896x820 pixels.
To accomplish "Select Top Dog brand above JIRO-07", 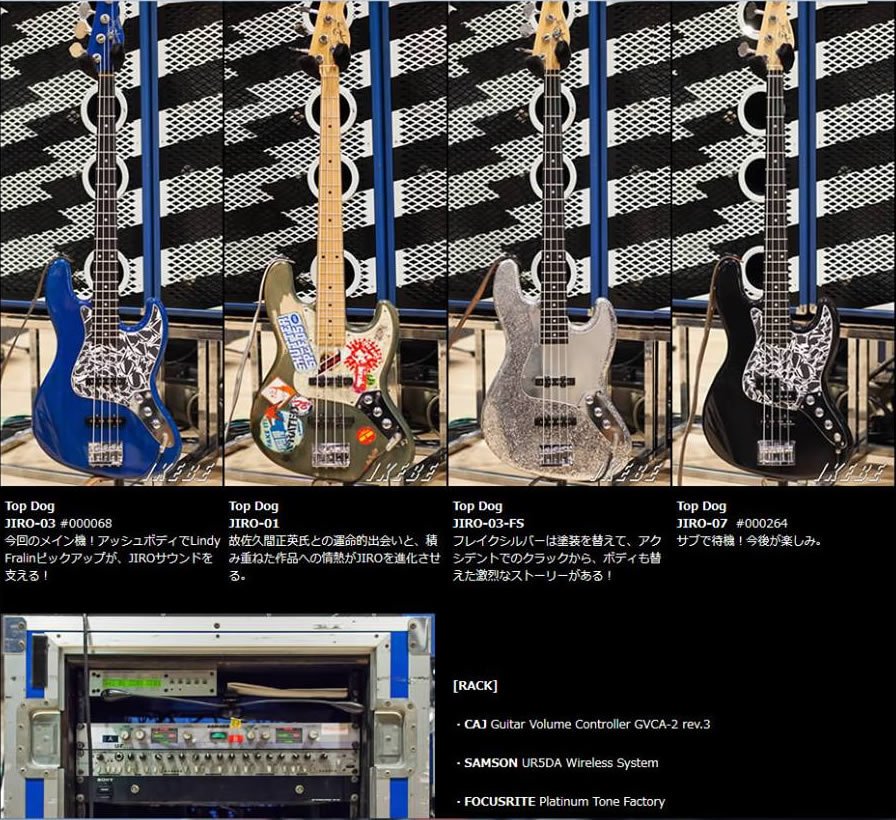I will tap(701, 506).
